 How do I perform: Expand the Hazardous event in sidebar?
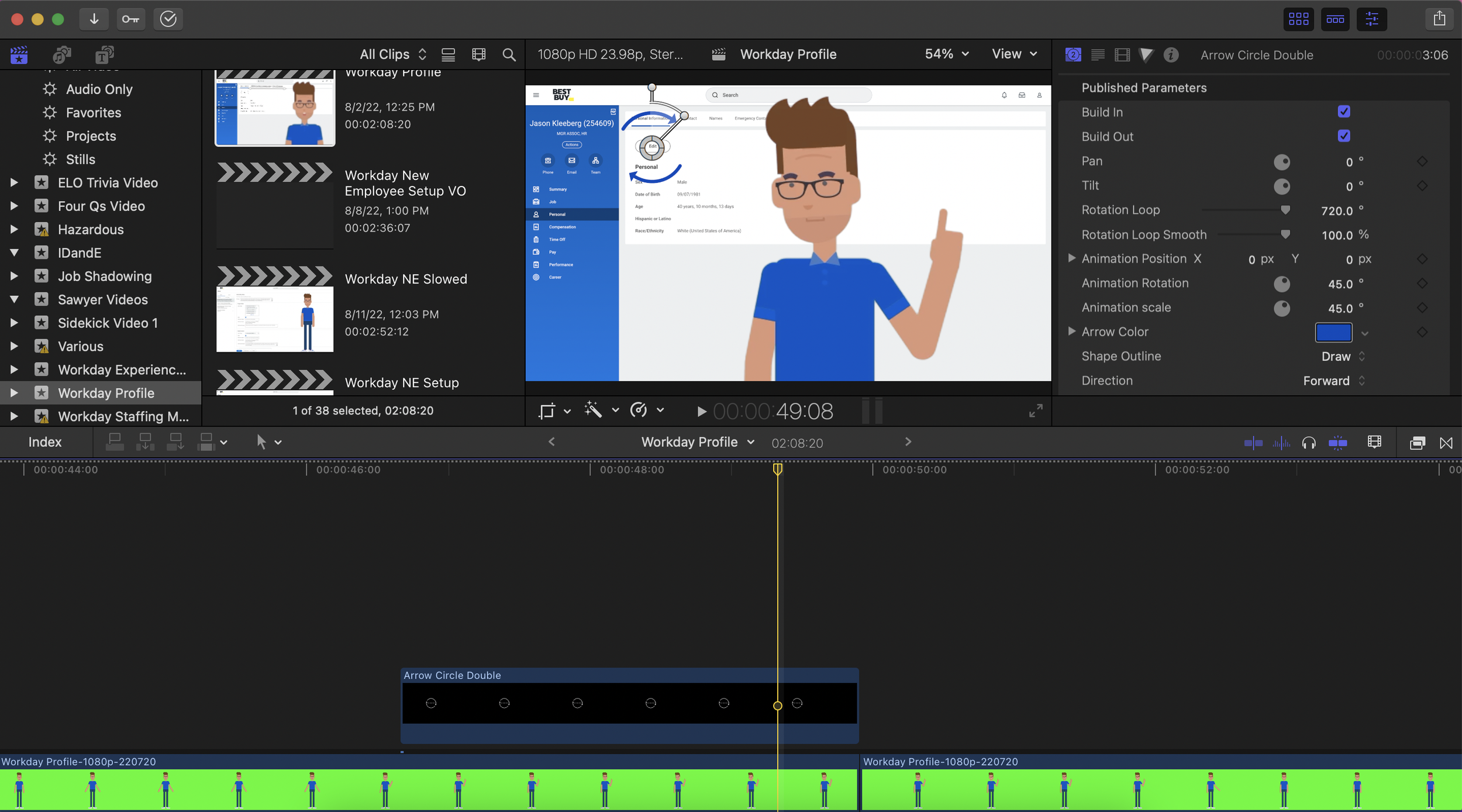[x=14, y=229]
